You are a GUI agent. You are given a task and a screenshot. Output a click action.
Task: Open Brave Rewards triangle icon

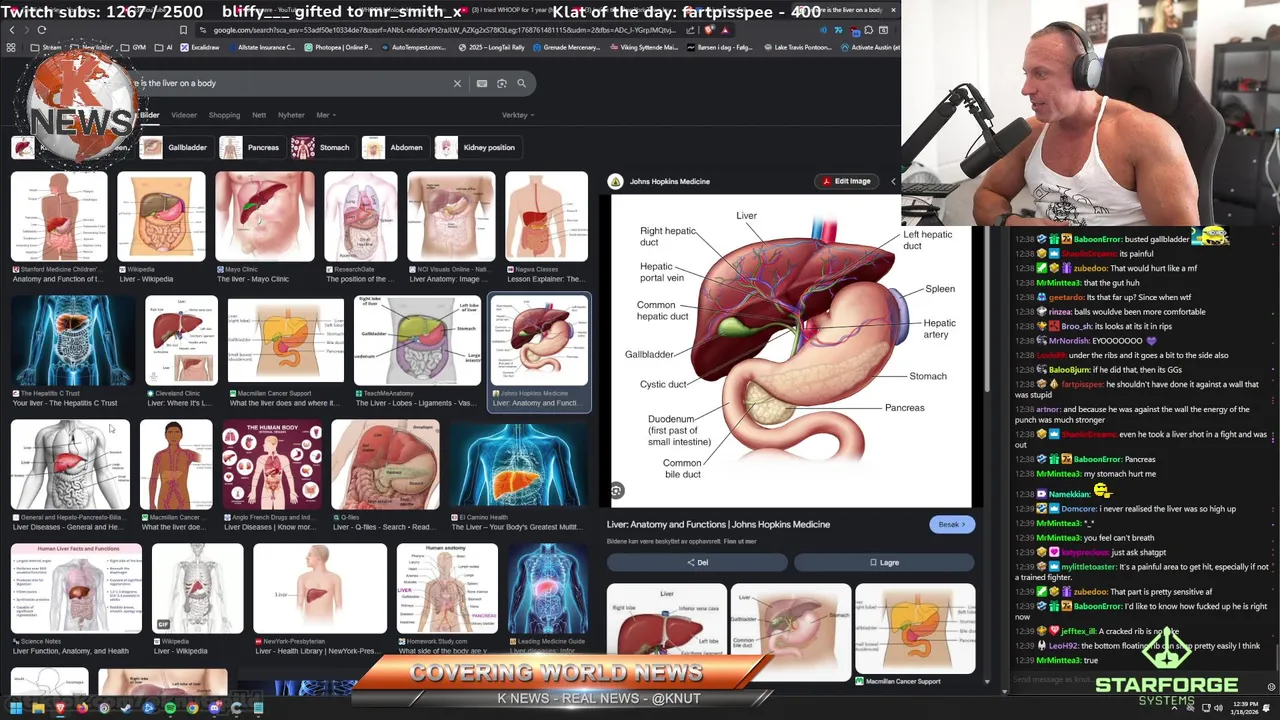[726, 30]
